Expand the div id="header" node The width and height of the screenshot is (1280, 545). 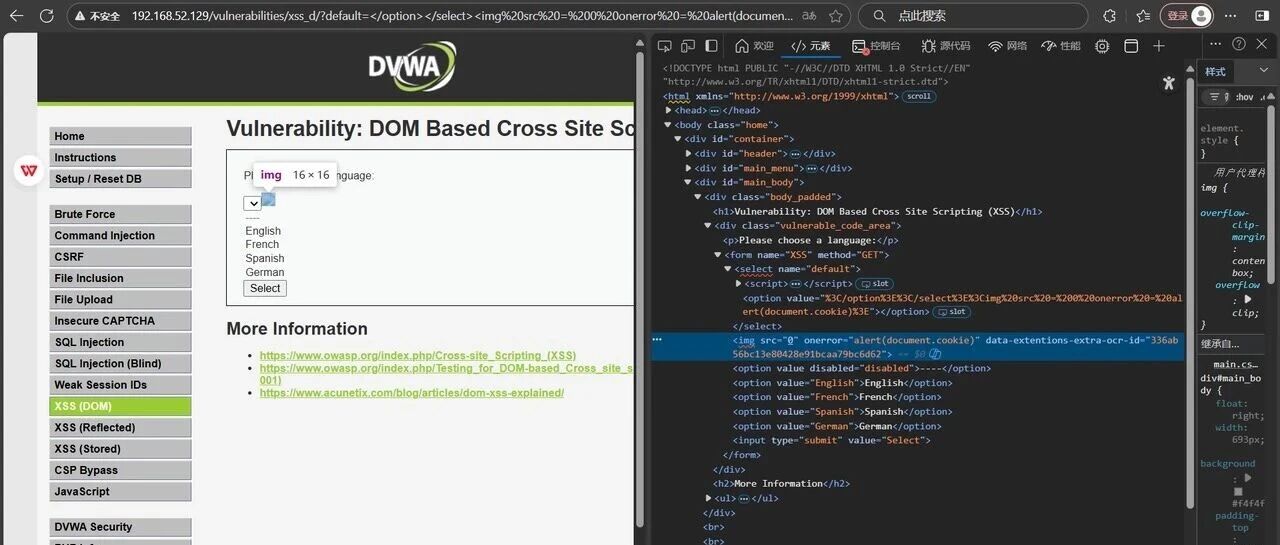click(688, 154)
